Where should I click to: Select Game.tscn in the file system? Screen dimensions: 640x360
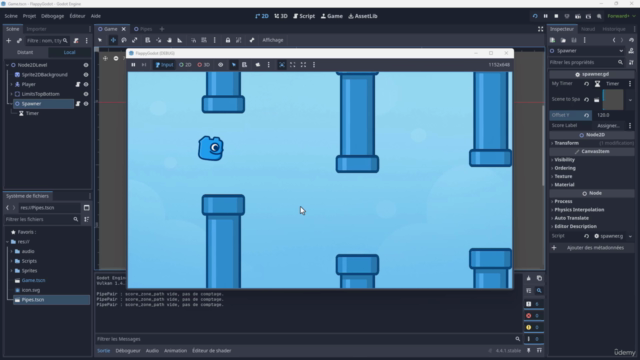point(33,280)
